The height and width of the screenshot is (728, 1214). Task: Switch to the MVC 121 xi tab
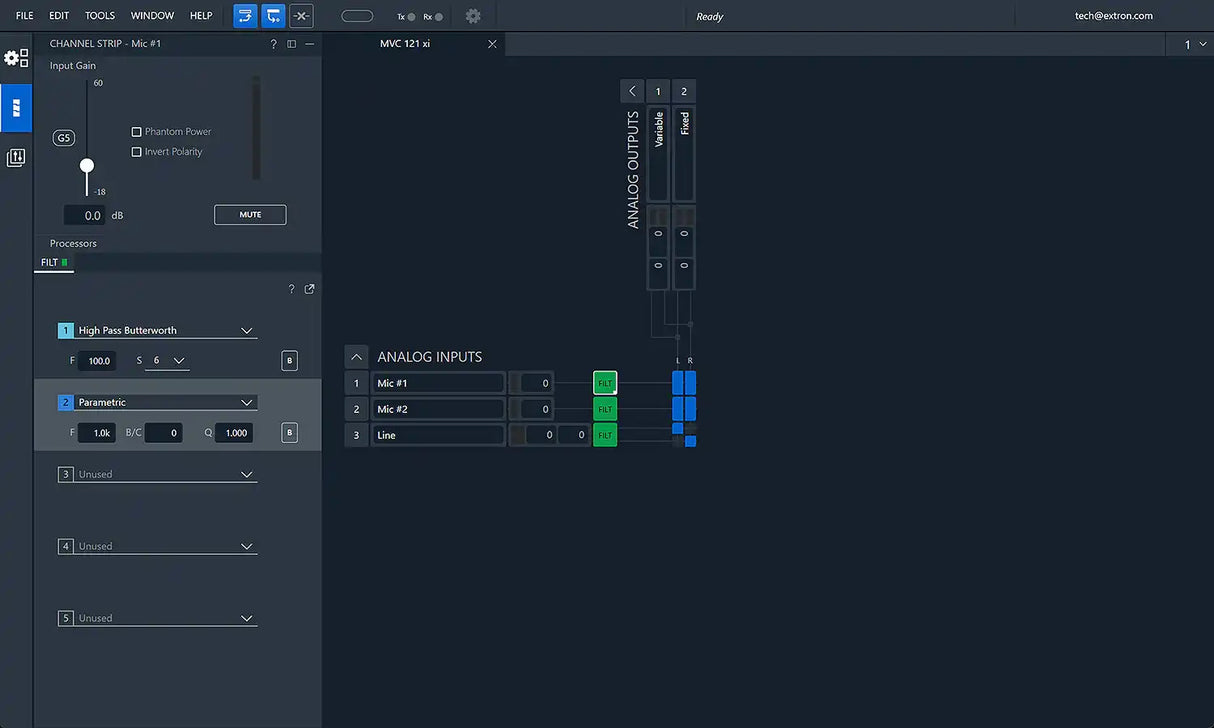pyautogui.click(x=405, y=44)
